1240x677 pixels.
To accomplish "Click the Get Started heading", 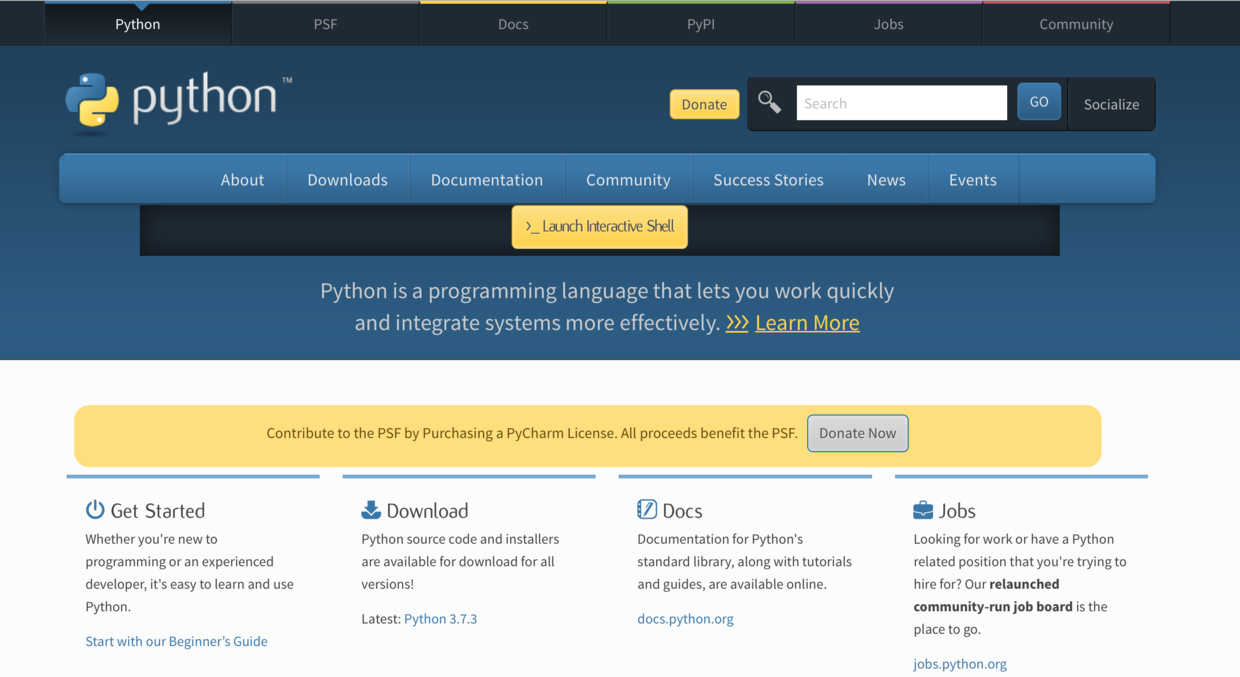I will tap(157, 510).
